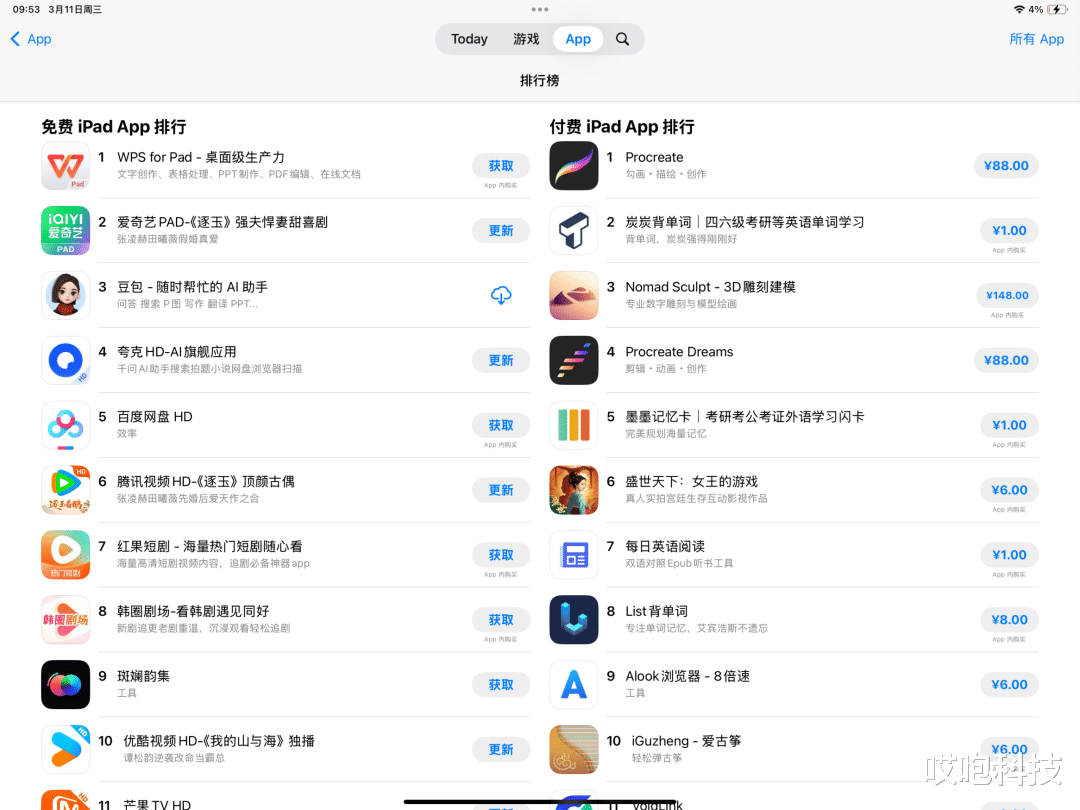This screenshot has width=1080, height=810.
Task: Open the iGuzheng 爱古筝 app icon
Action: [574, 749]
